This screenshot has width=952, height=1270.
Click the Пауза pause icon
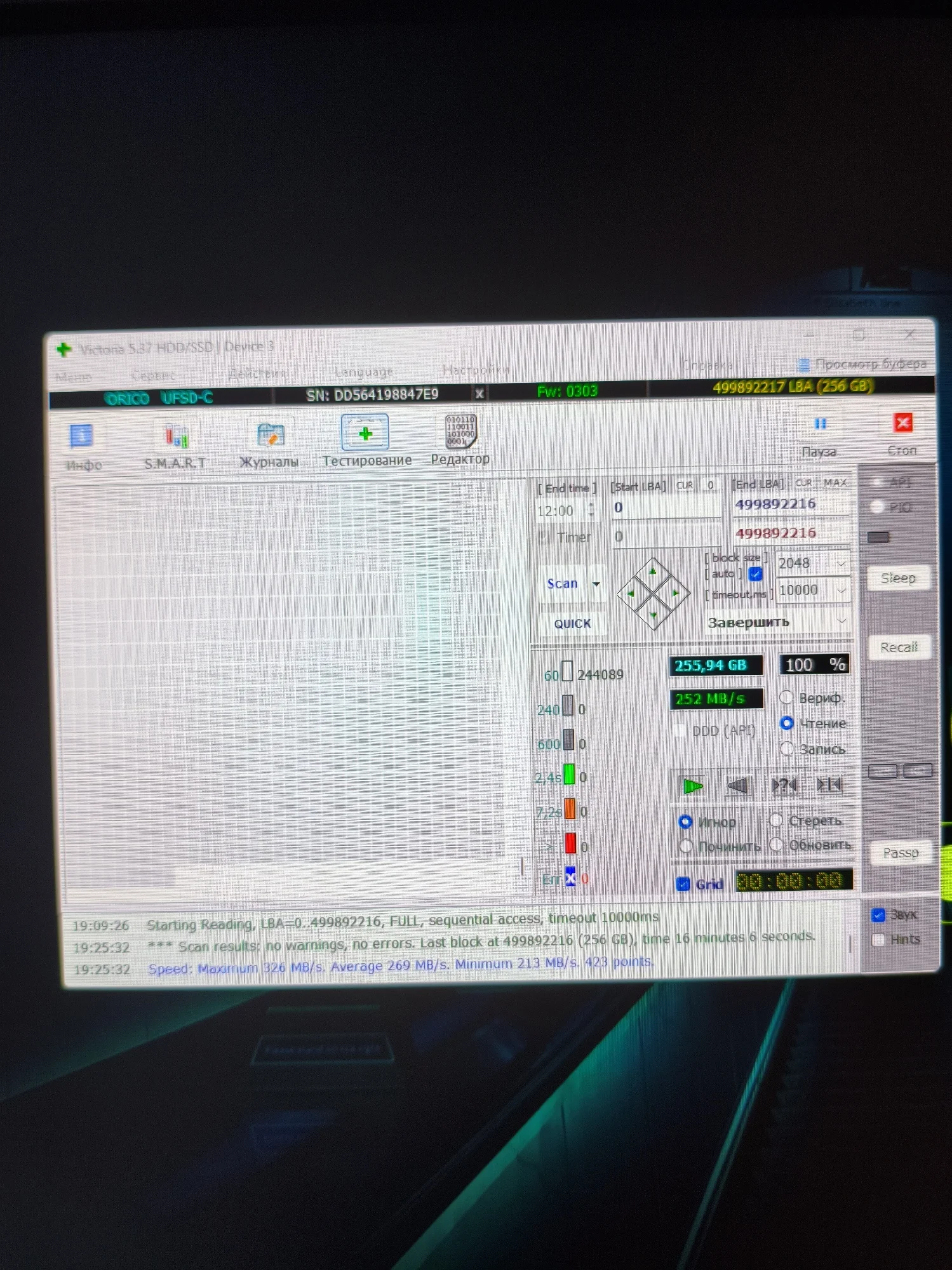[x=820, y=424]
